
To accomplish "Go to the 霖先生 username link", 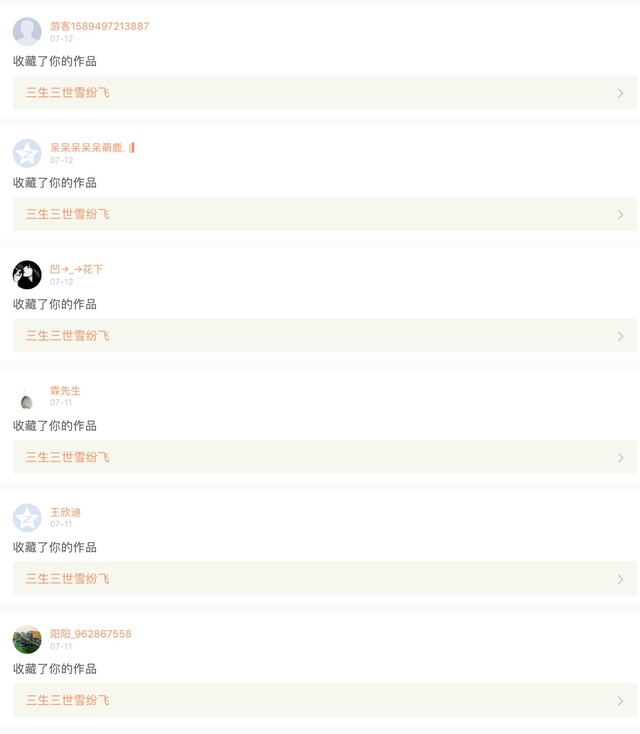I will point(65,391).
